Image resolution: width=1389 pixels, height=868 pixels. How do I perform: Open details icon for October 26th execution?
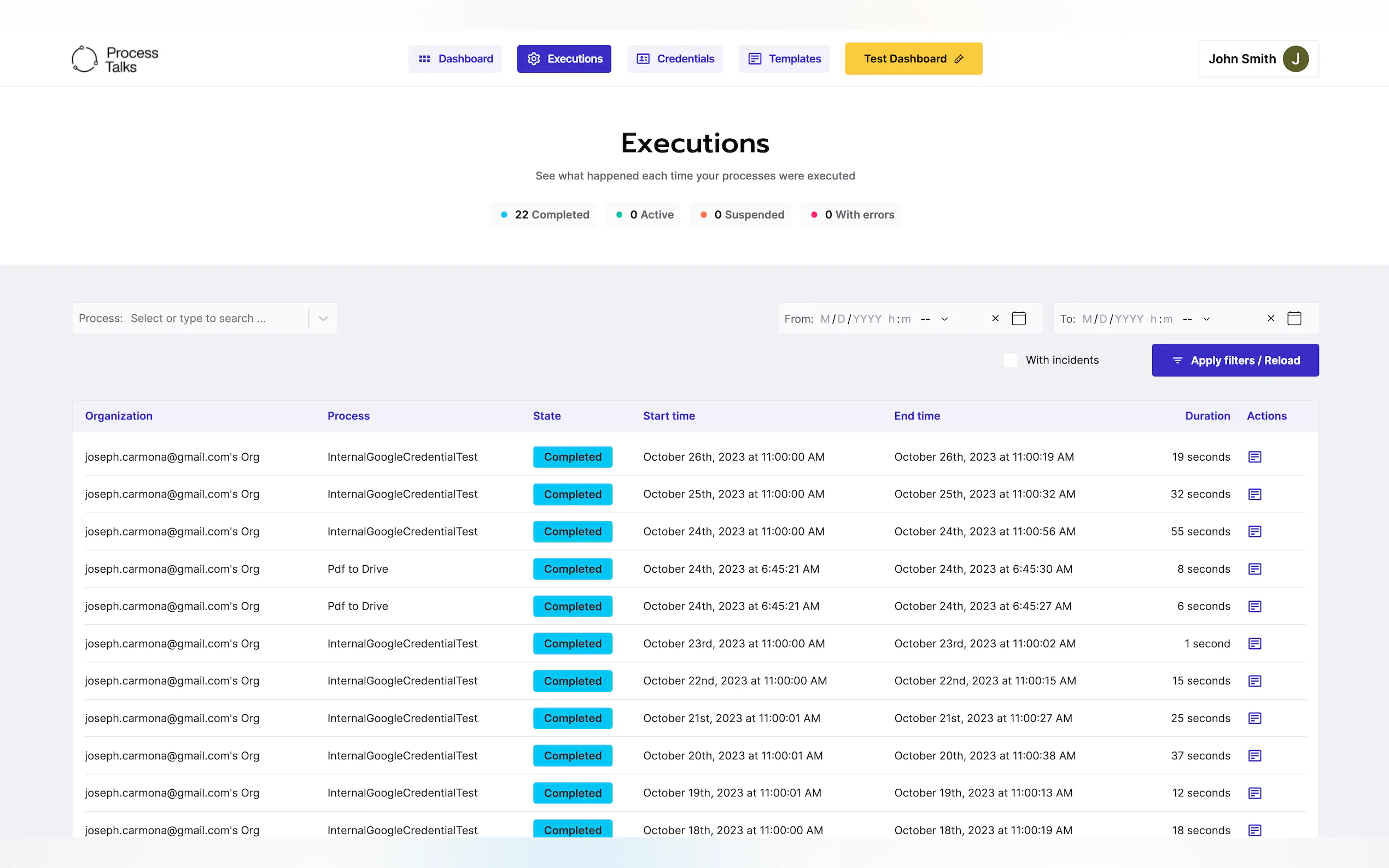[1254, 457]
